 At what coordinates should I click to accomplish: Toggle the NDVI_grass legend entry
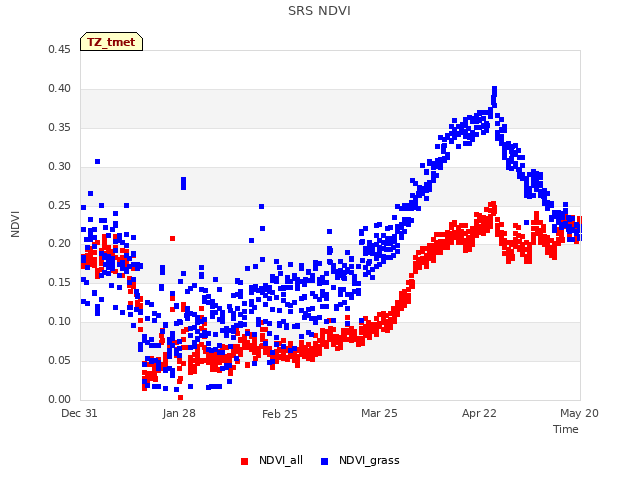(x=360, y=460)
